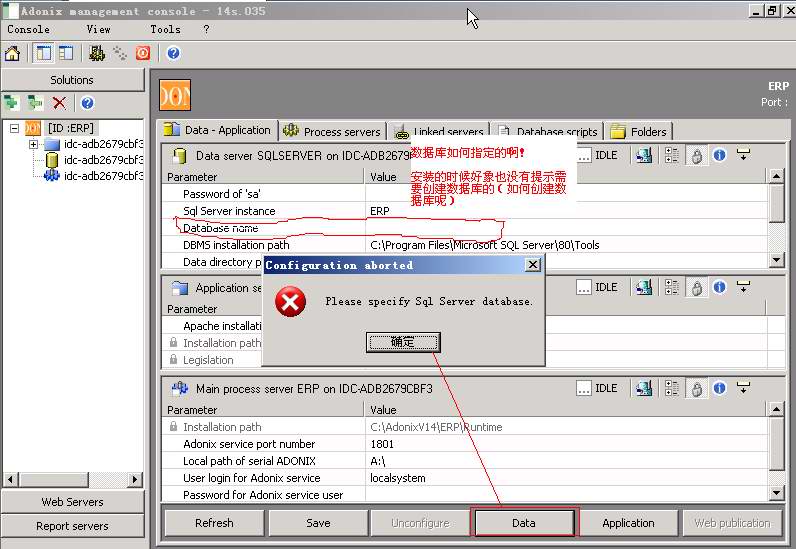Click the green add solution icon
The image size is (796, 549).
click(11, 103)
